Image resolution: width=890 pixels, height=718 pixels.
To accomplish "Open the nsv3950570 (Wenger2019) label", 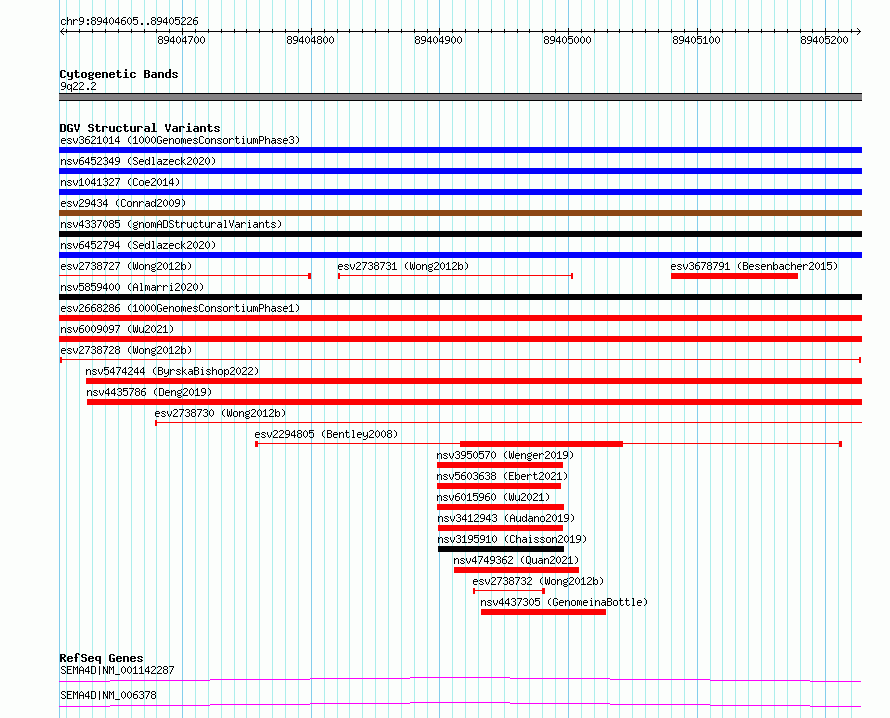I will click(x=505, y=455).
